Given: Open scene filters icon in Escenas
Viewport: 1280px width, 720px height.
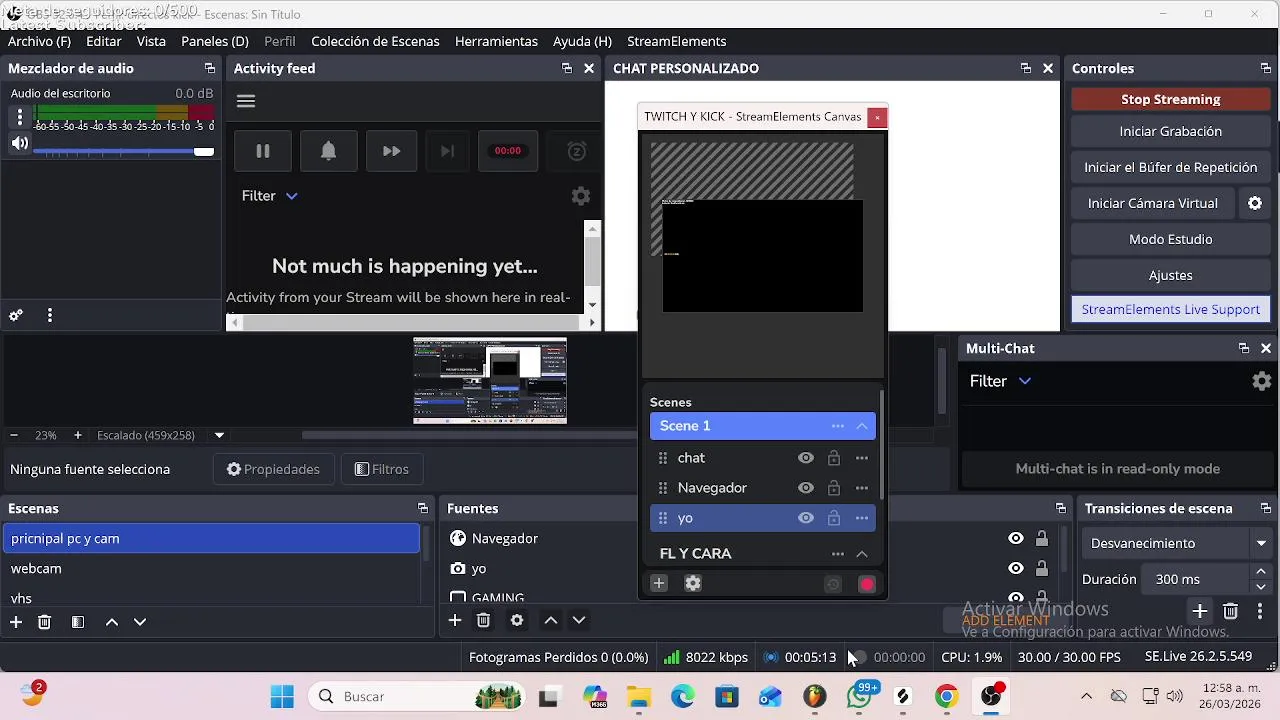Looking at the screenshot, I should 78,622.
